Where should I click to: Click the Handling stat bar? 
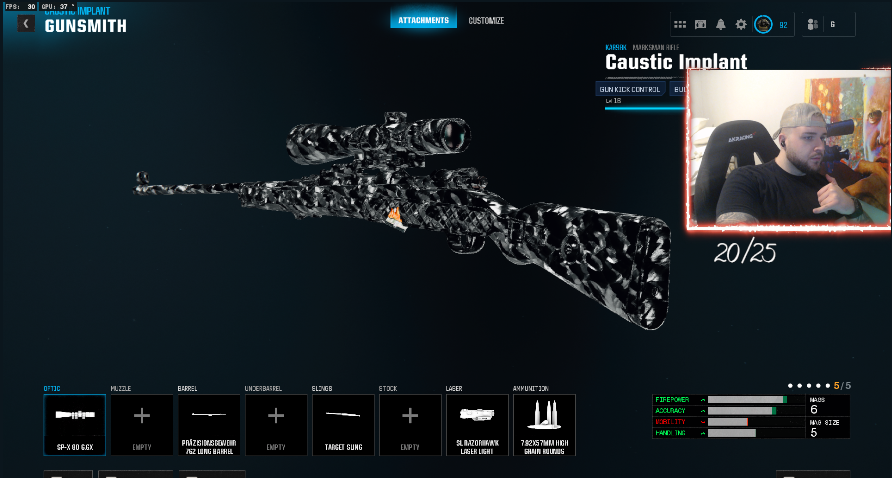point(755,433)
